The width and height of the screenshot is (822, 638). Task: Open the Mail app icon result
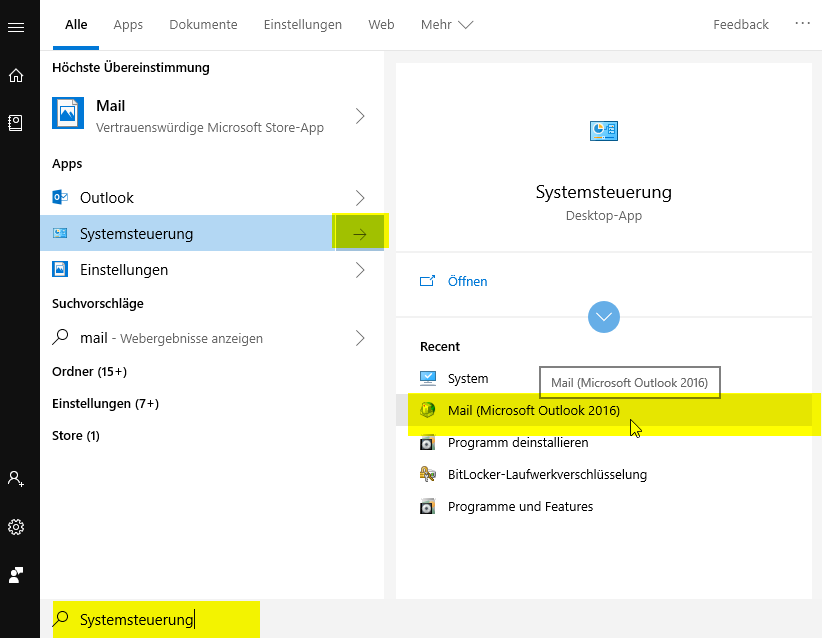click(68, 115)
